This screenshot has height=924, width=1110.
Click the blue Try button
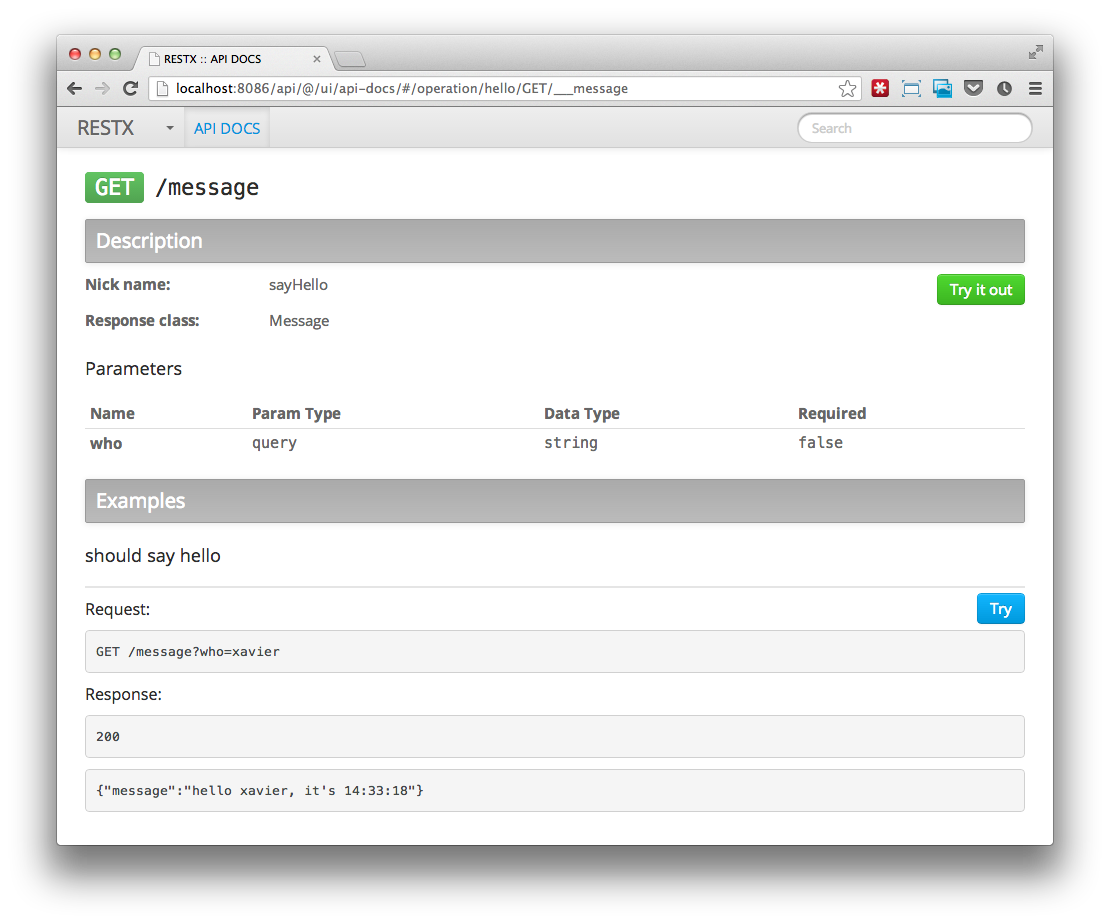click(1000, 609)
